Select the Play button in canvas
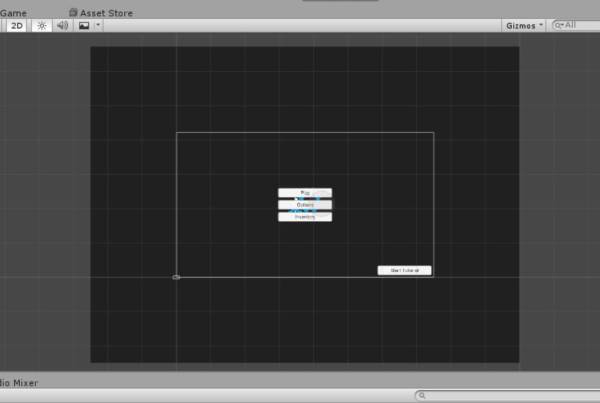600x403 pixels. tap(305, 193)
